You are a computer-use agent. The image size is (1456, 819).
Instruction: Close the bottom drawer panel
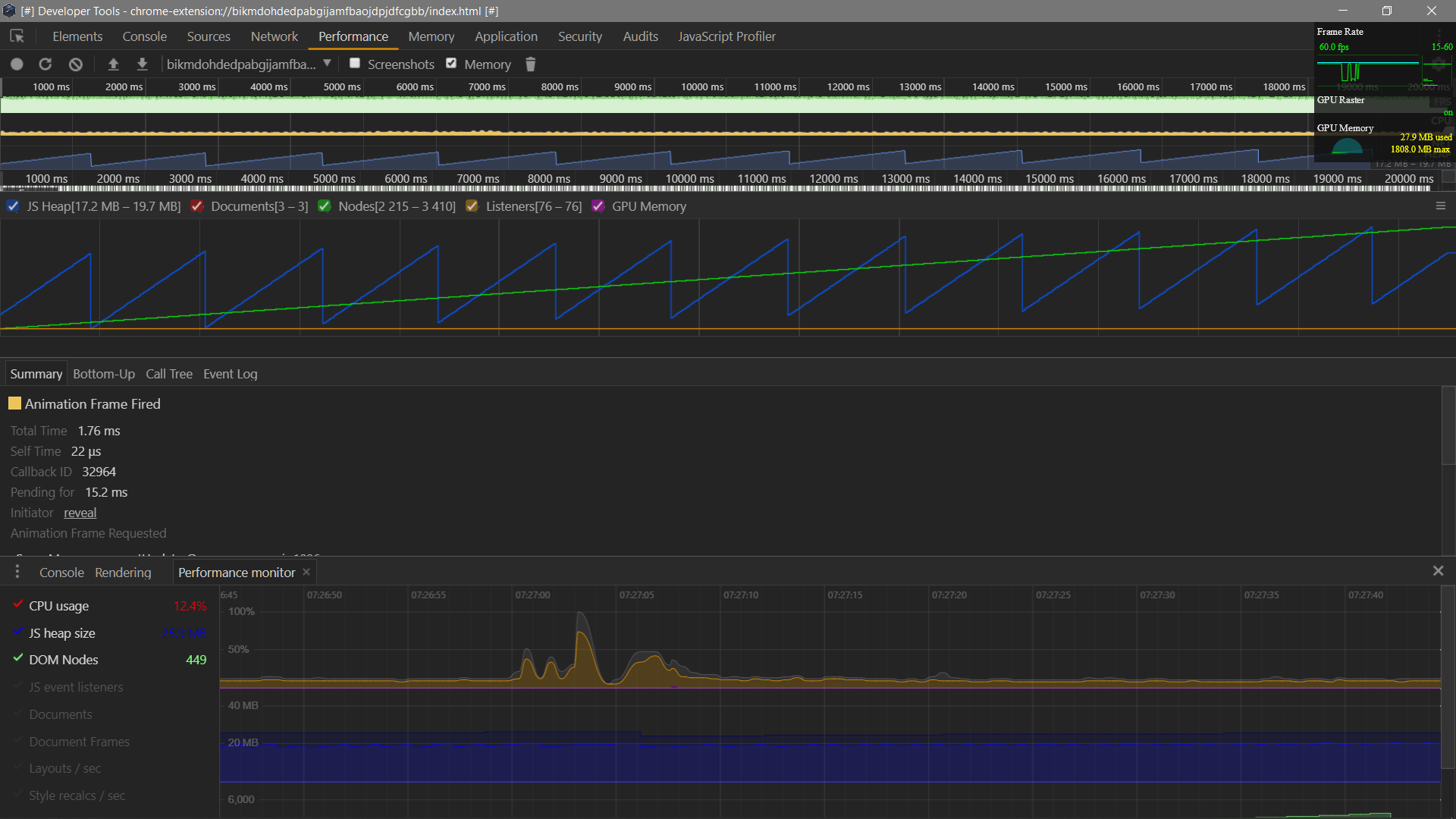[x=1438, y=571]
